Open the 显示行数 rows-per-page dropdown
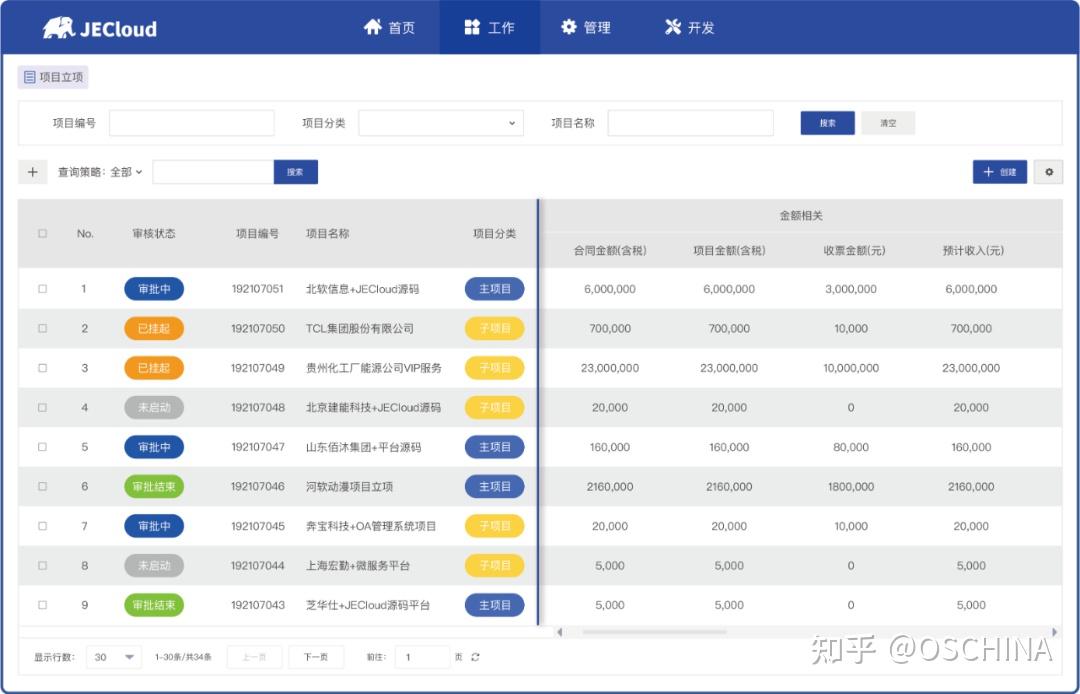This screenshot has width=1080, height=694. click(113, 657)
